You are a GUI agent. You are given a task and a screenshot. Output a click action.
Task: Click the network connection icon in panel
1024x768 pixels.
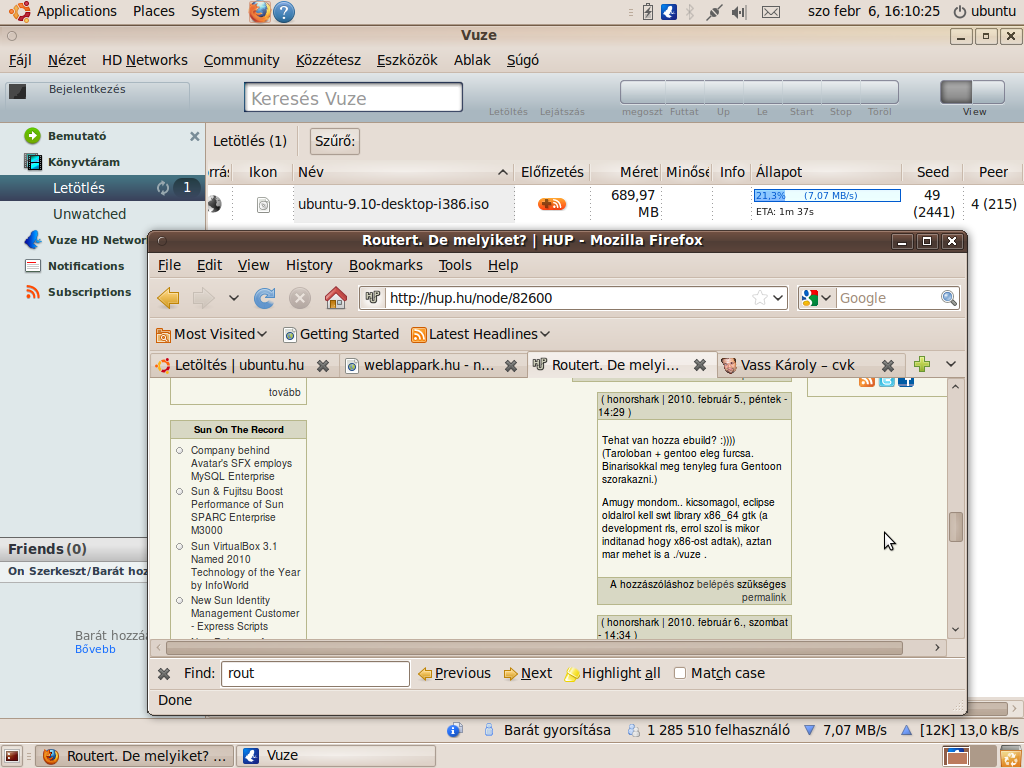714,12
